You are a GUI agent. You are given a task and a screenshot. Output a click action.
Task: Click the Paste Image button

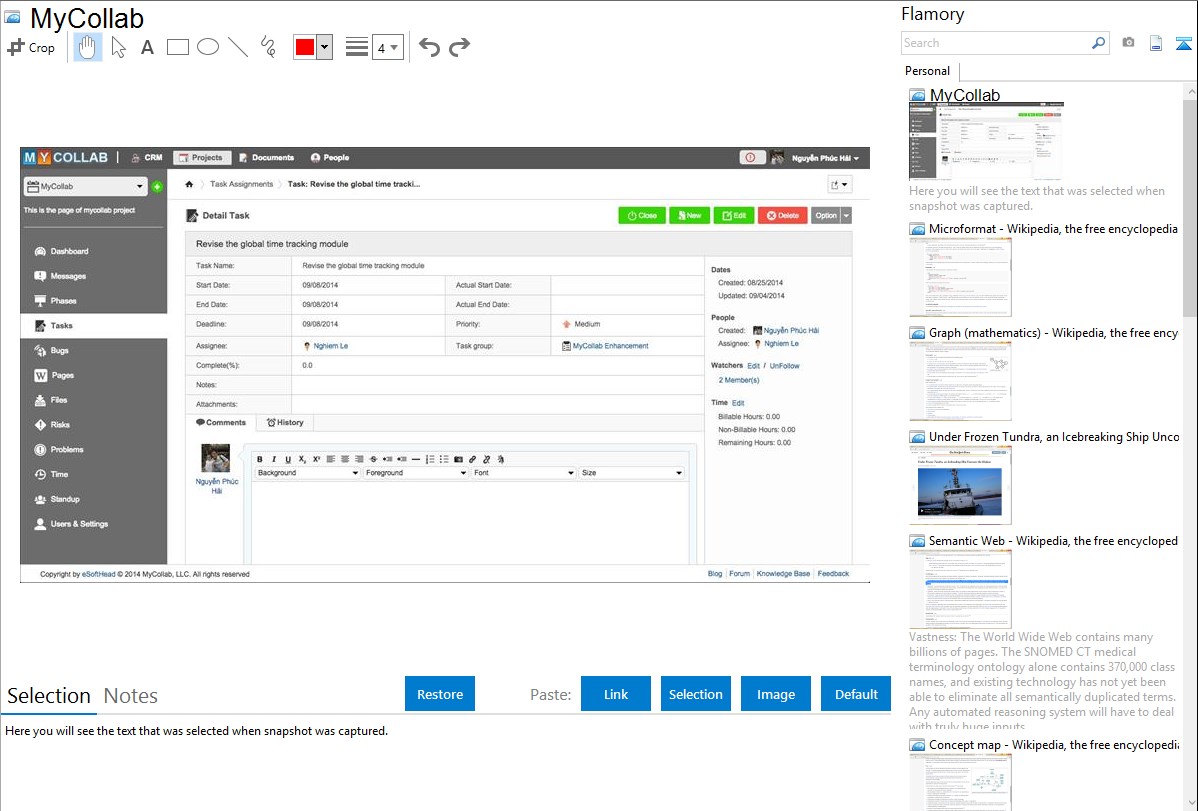(776, 694)
